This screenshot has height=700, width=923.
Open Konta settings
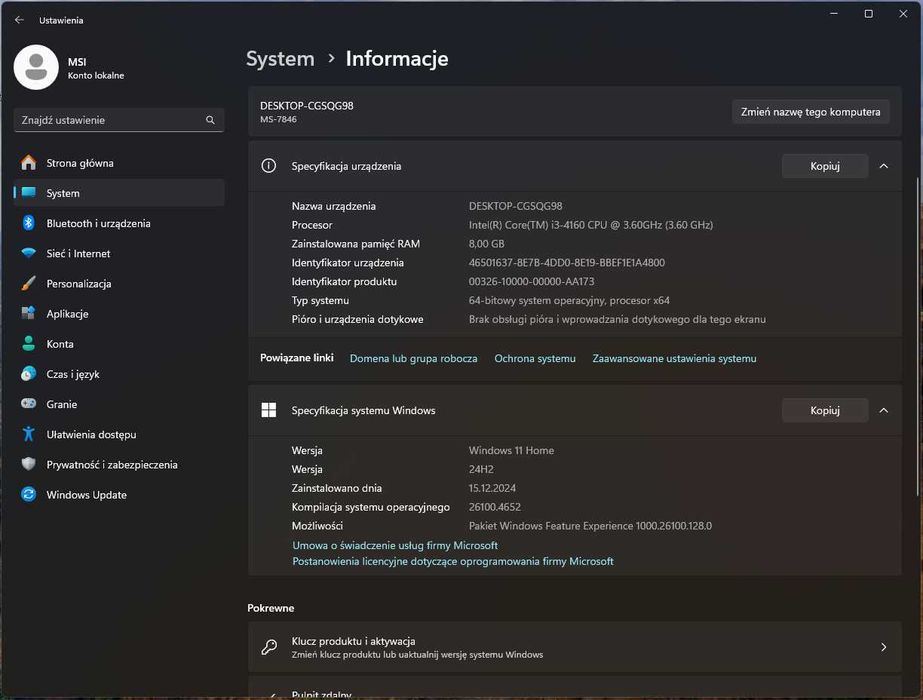(x=119, y=344)
